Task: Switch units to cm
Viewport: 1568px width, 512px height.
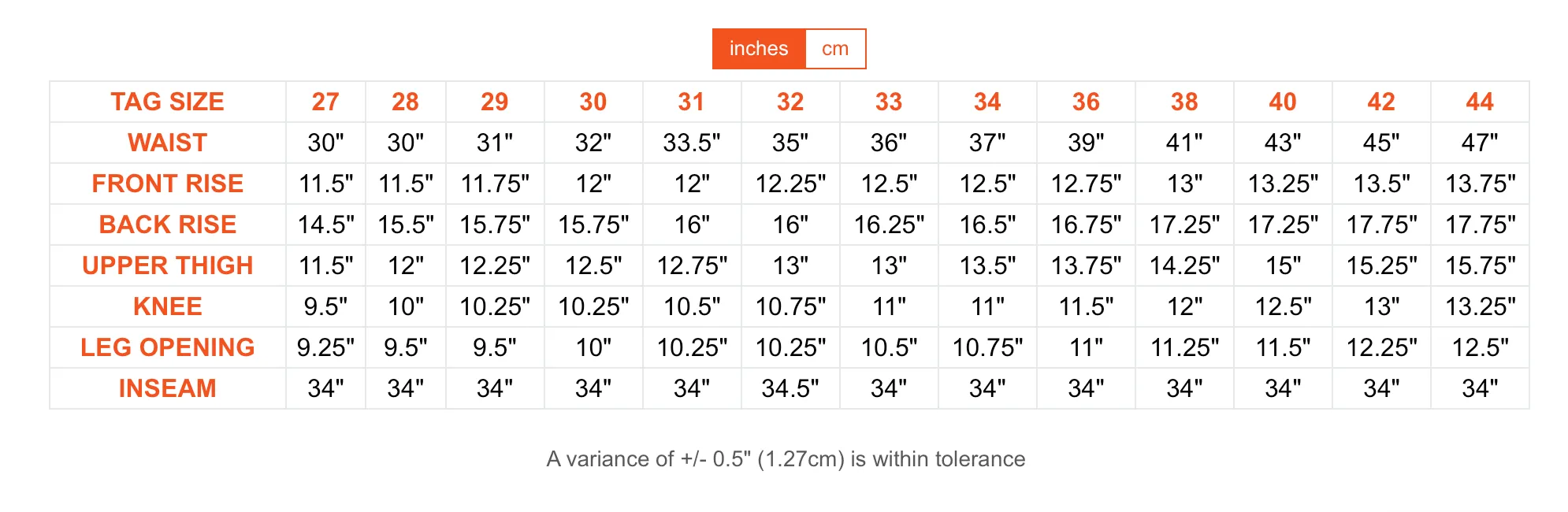Action: click(x=835, y=49)
